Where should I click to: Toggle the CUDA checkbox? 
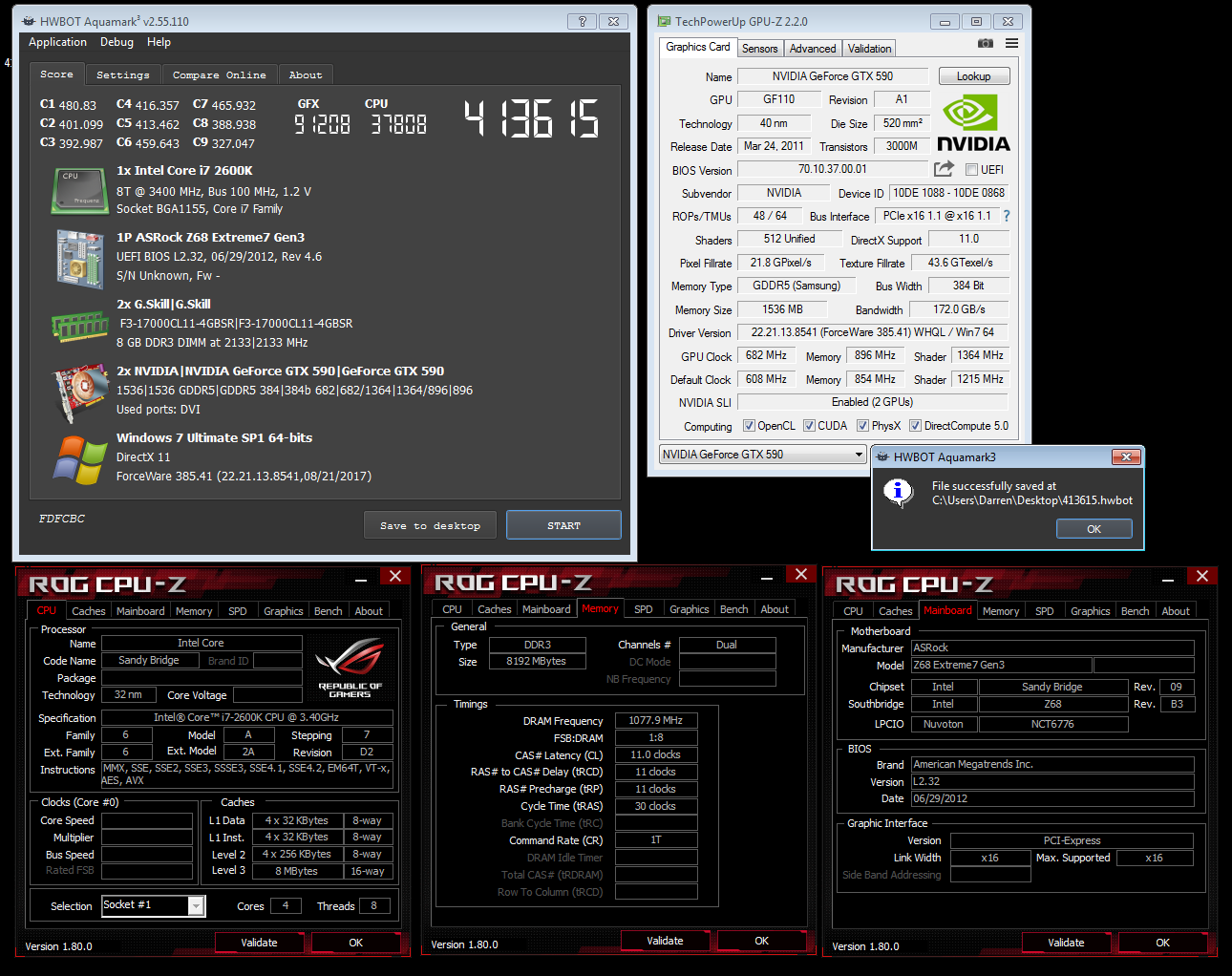pos(809,426)
